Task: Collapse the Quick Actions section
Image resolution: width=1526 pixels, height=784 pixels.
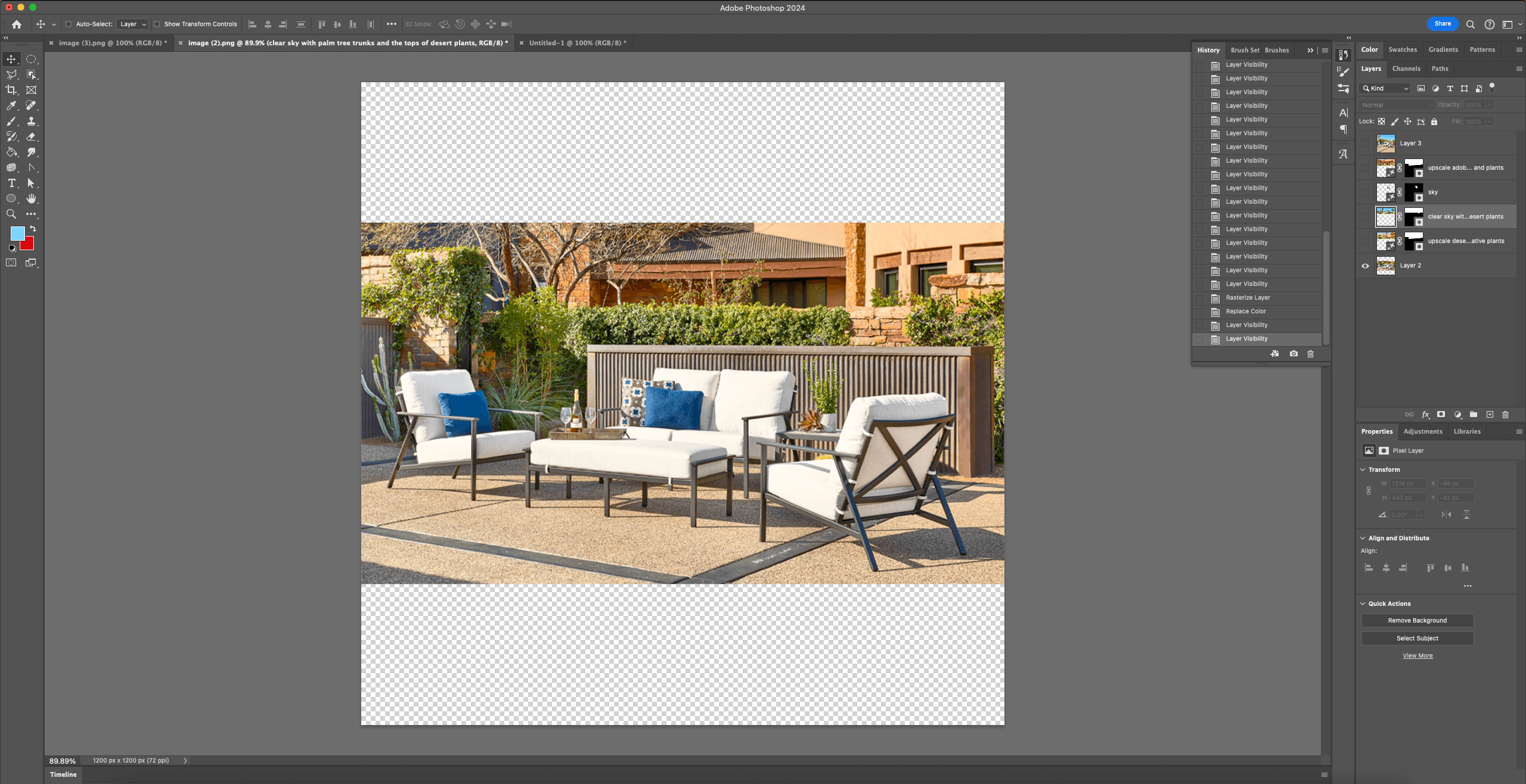Action: point(1363,603)
